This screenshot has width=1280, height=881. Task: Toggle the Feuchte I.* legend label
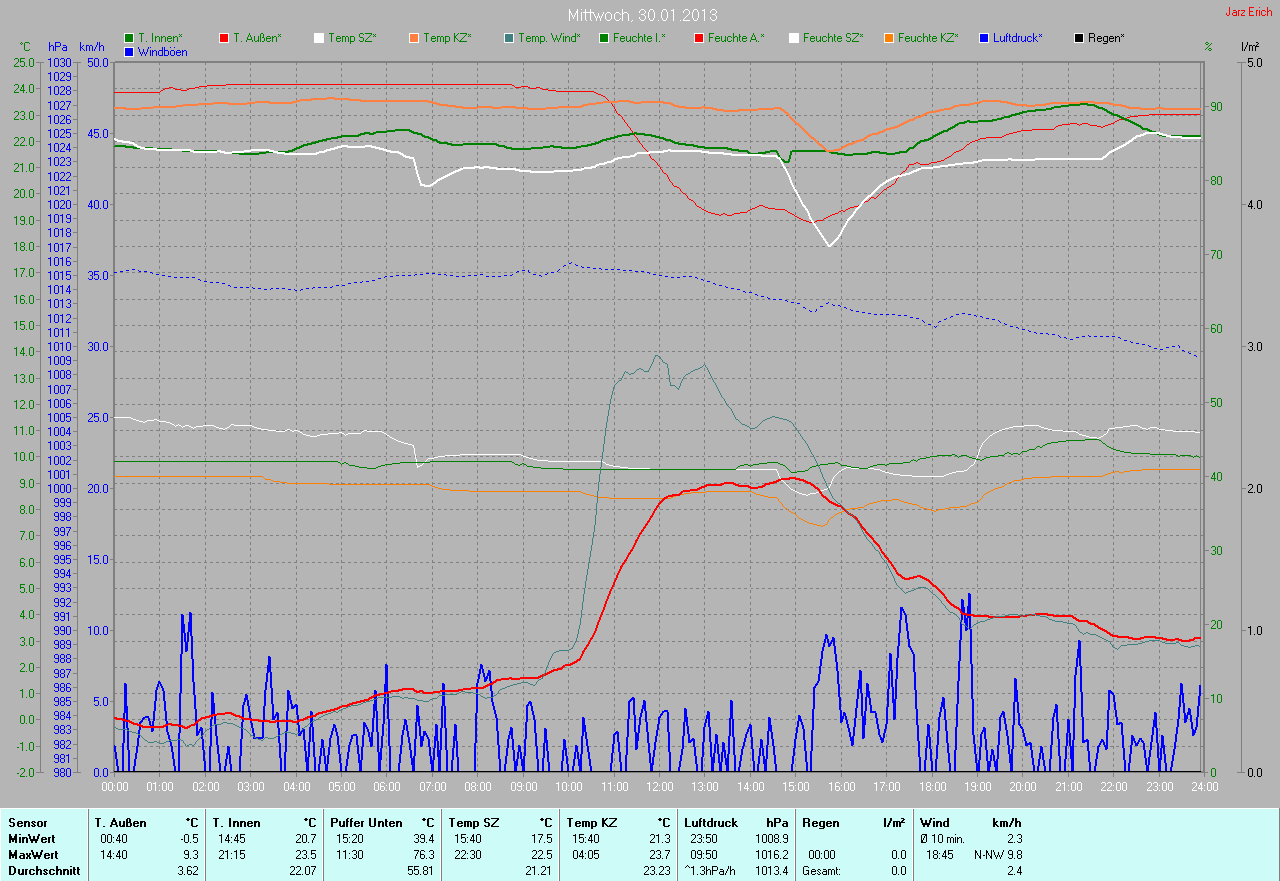click(x=639, y=38)
